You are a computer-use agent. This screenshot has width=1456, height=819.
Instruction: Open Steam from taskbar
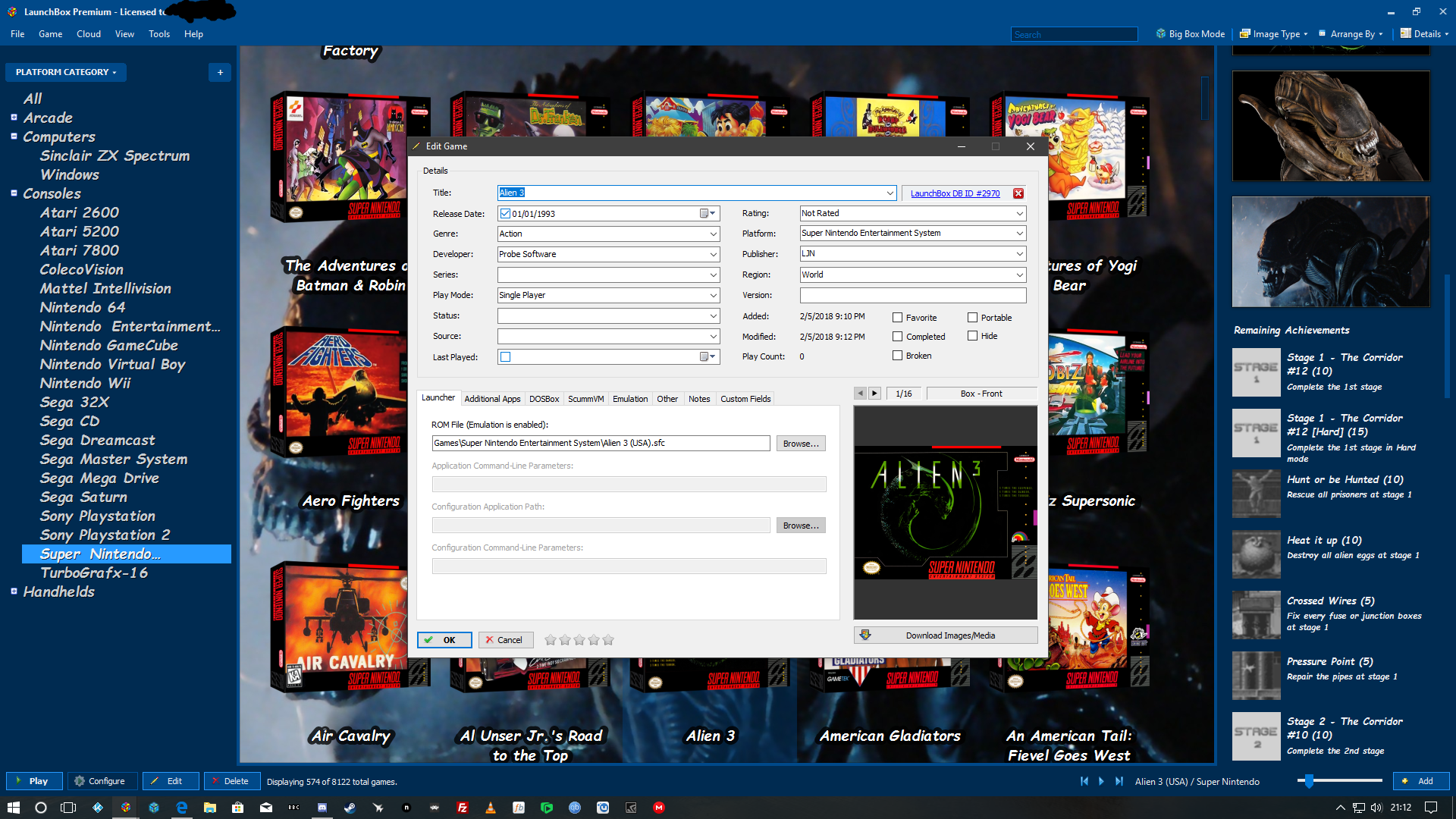[350, 808]
